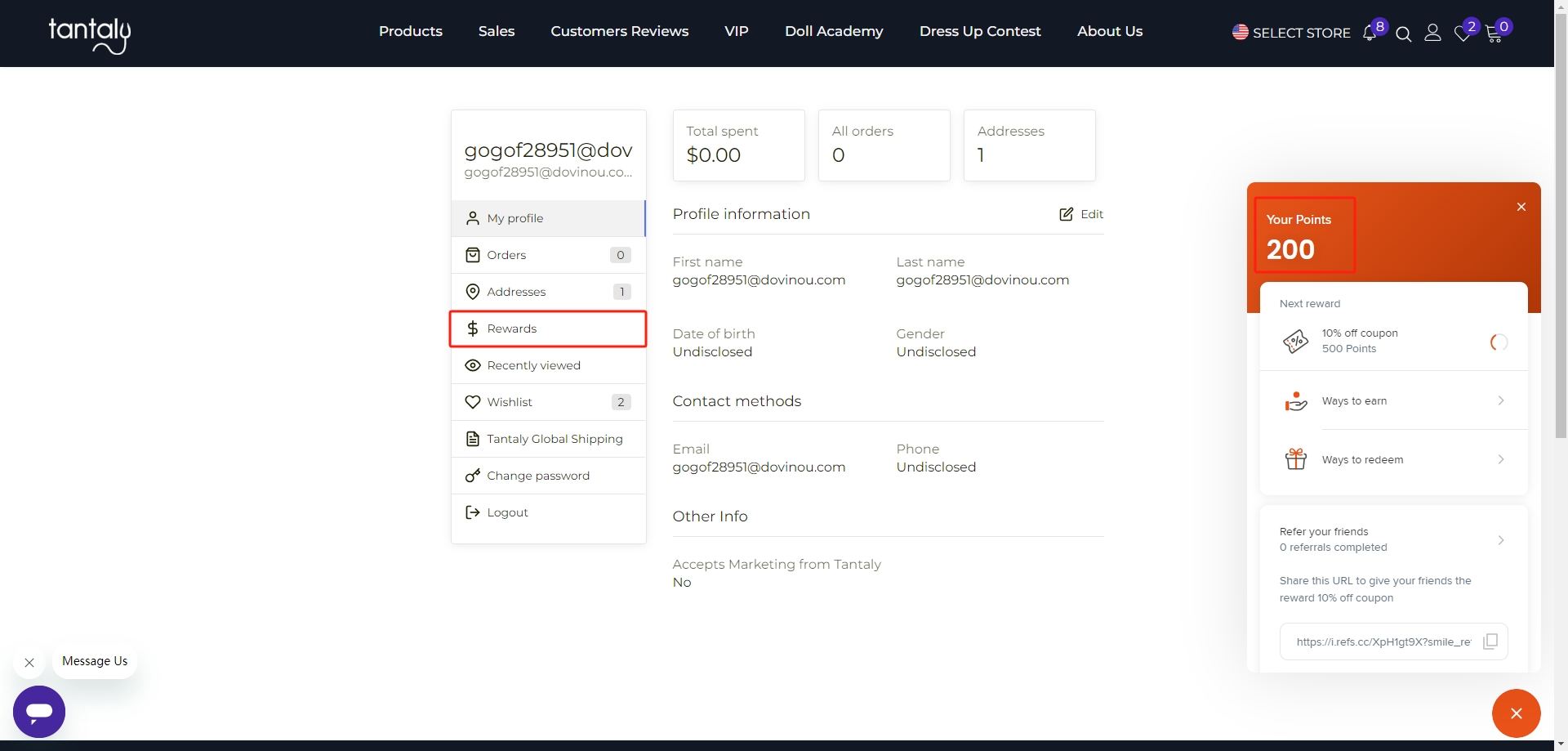The image size is (1568, 751).
Task: Click the Wishlist count badge 2
Action: coord(621,402)
